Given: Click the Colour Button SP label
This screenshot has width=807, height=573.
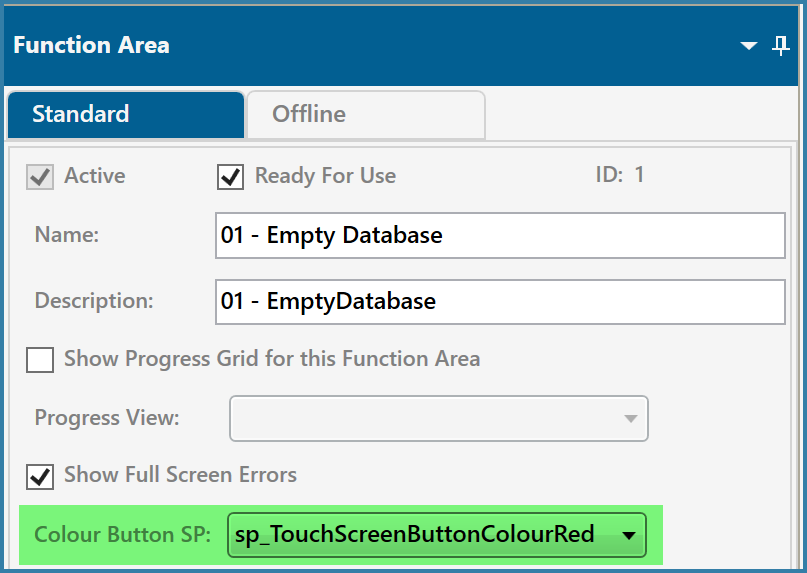Looking at the screenshot, I should tap(122, 535).
